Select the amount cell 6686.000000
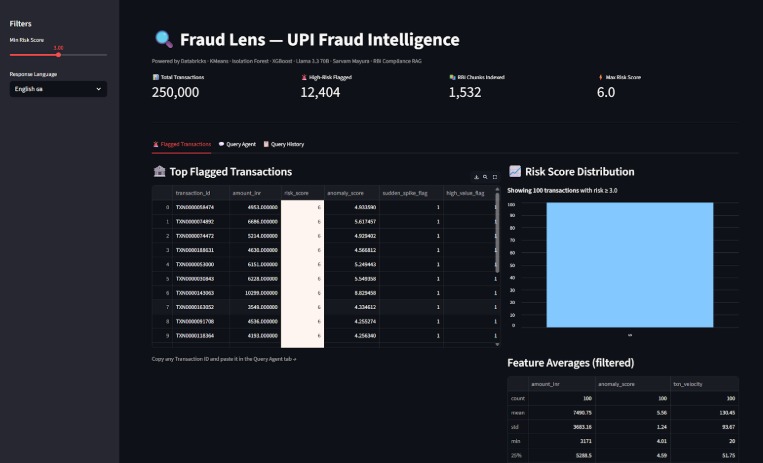The height and width of the screenshot is (463, 763). click(255, 222)
